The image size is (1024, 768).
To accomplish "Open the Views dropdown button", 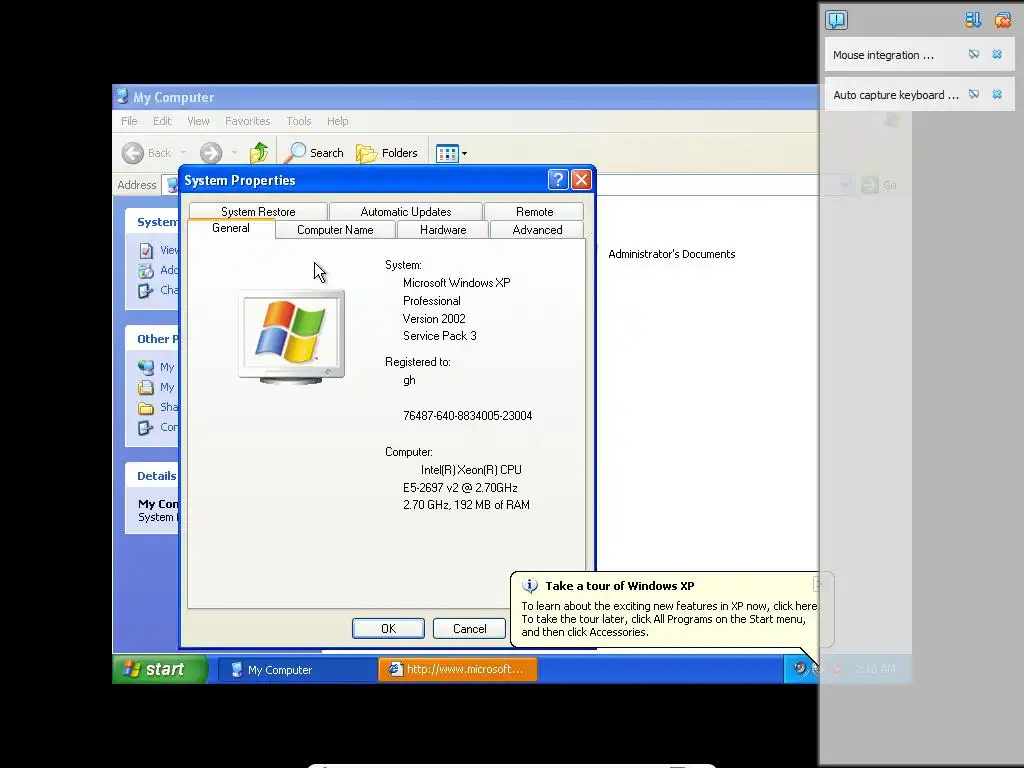I will point(451,153).
